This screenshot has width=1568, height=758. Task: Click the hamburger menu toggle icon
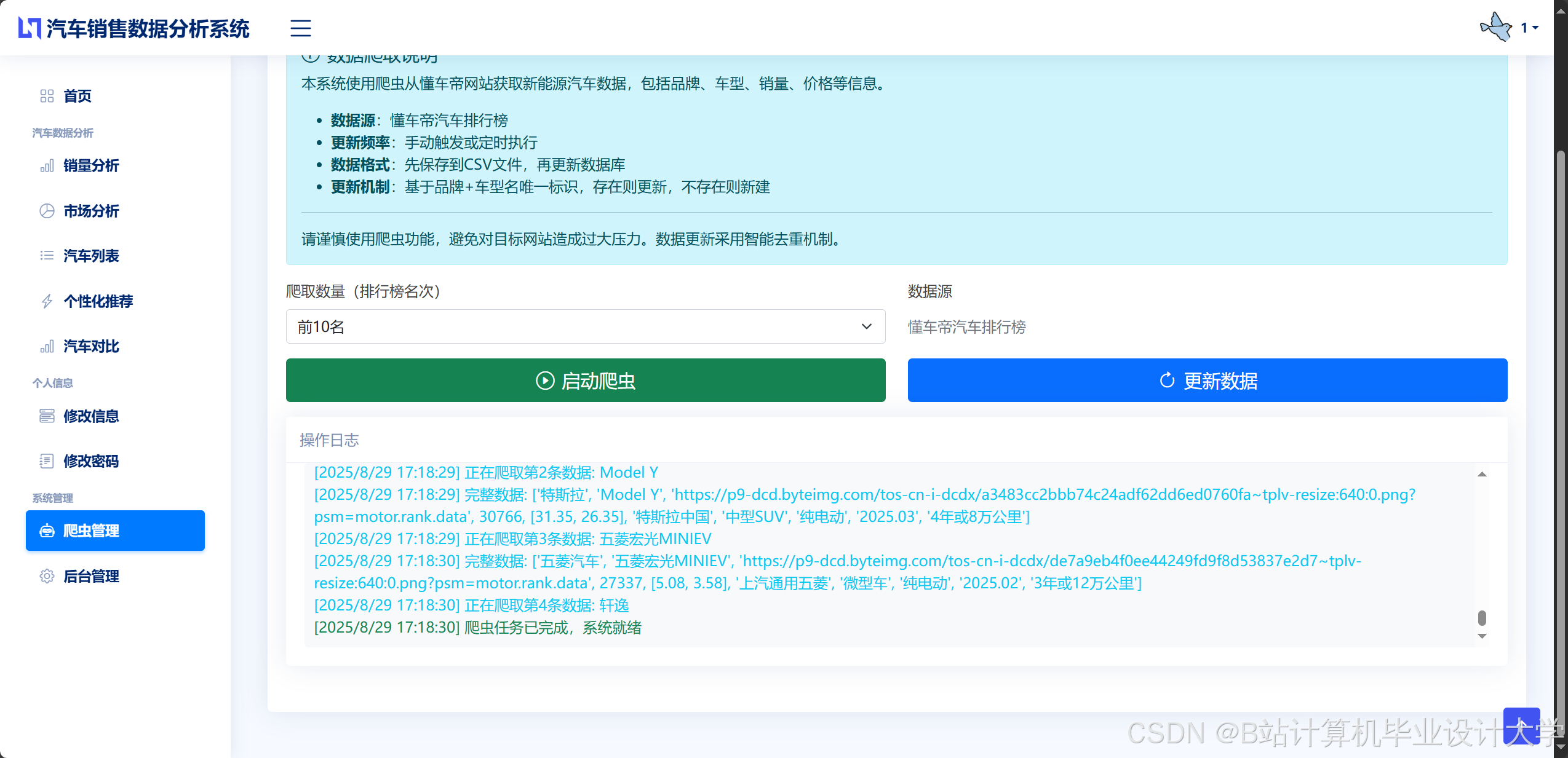pos(300,28)
